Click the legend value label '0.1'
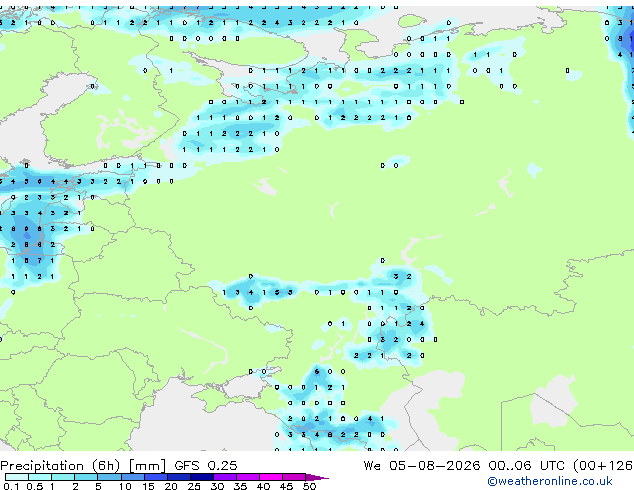Screen dimensions: 634x490 pyautogui.click(x=12, y=486)
